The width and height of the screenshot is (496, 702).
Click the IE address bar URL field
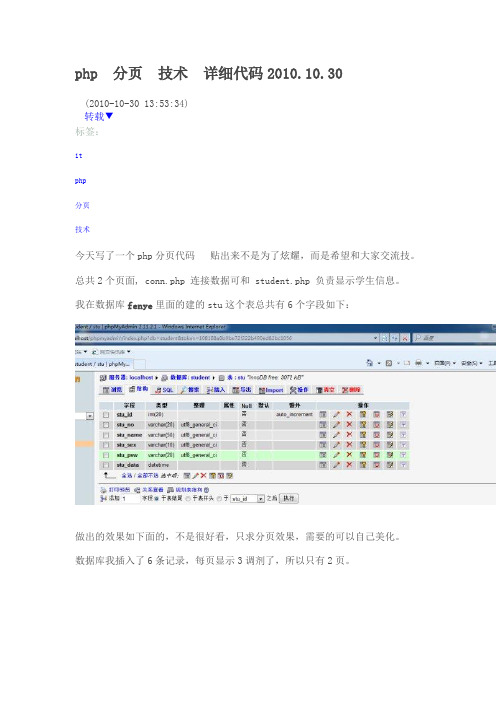224,338
